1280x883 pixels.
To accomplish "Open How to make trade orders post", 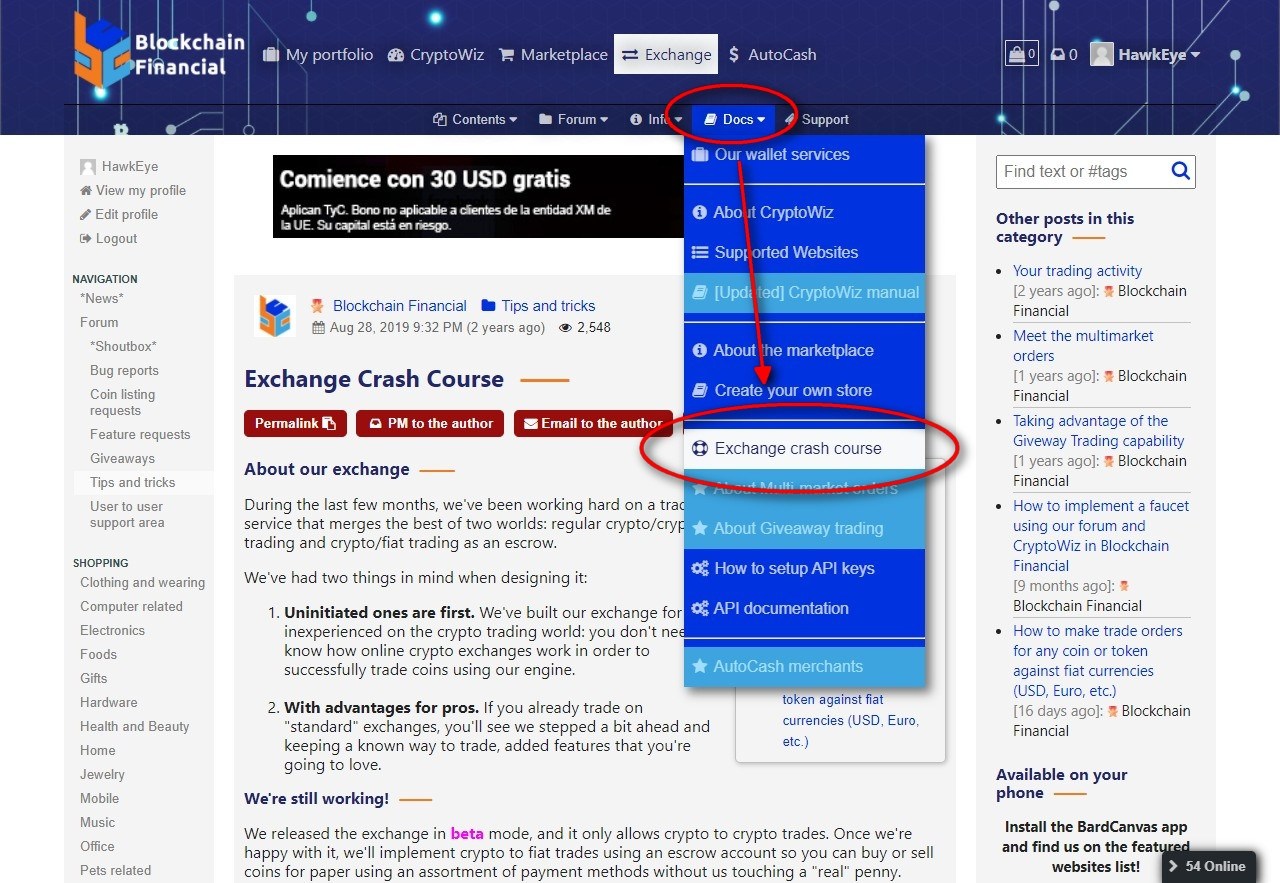I will coord(1097,661).
